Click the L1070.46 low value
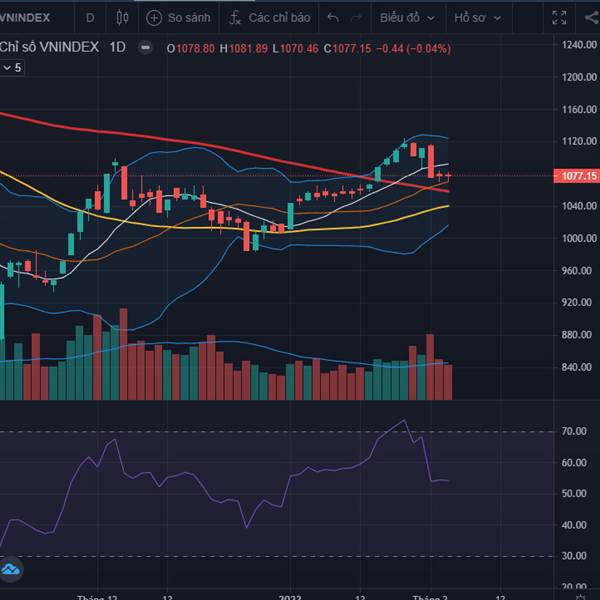The image size is (600, 600). tap(295, 49)
